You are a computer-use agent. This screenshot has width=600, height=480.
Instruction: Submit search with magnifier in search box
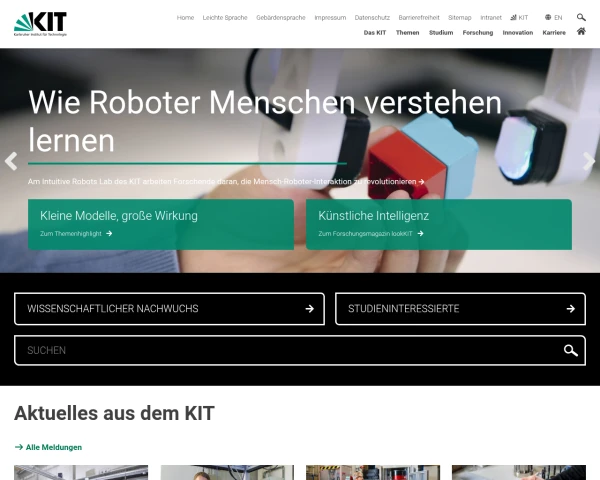[570, 350]
